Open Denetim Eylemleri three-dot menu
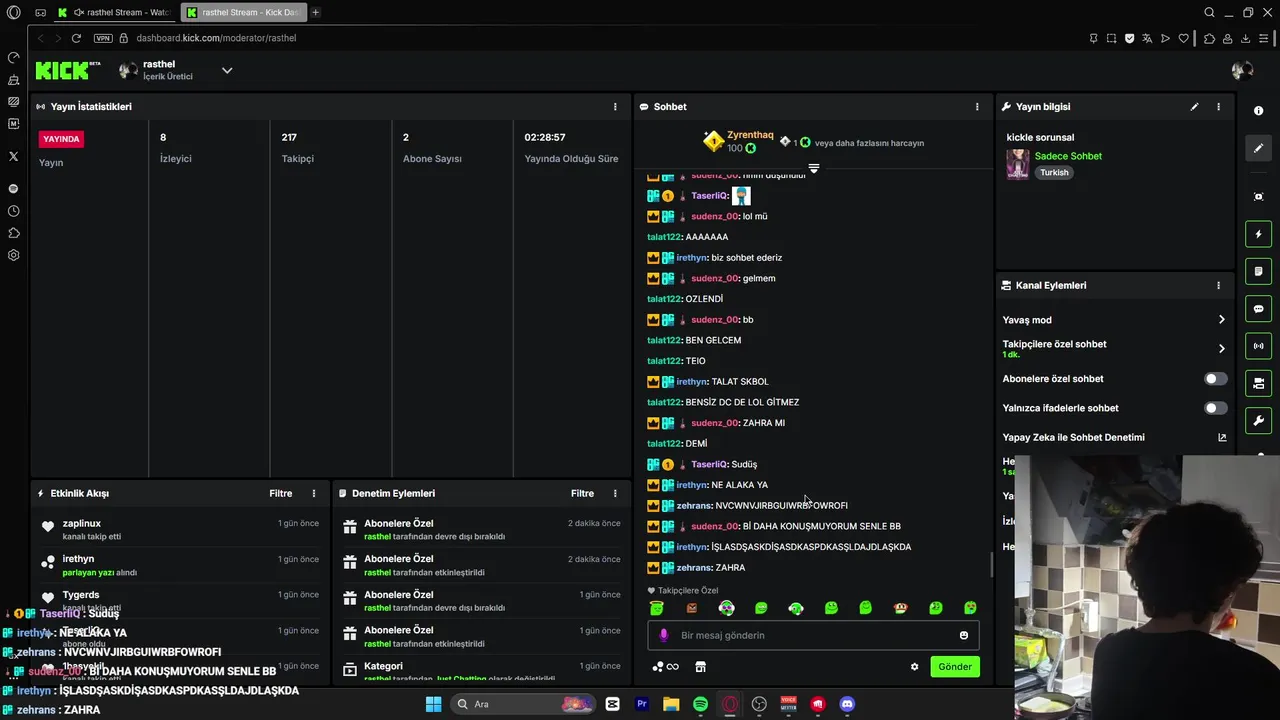The height and width of the screenshot is (720, 1280). [615, 493]
